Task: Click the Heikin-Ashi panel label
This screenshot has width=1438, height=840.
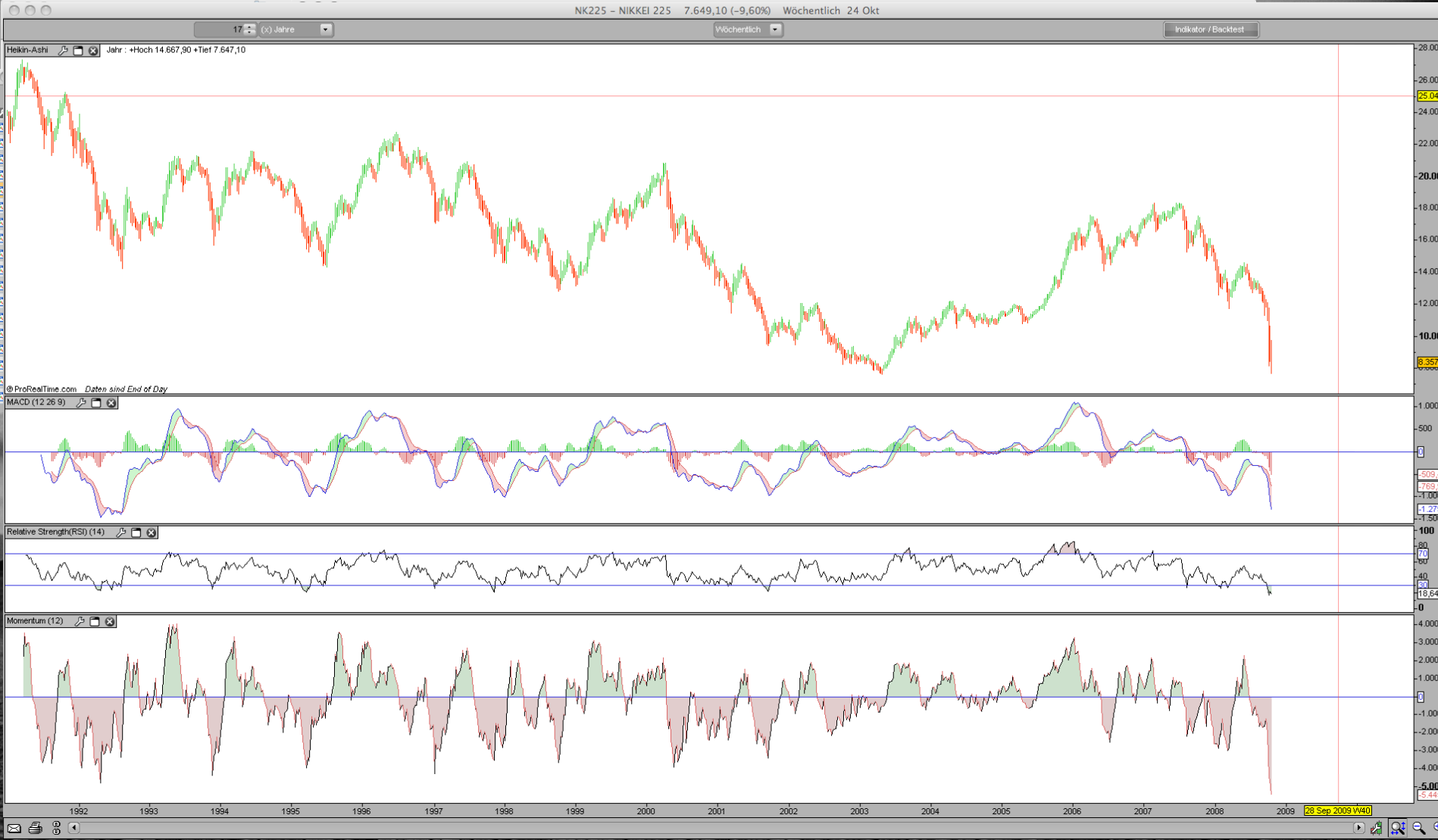Action: (x=27, y=50)
